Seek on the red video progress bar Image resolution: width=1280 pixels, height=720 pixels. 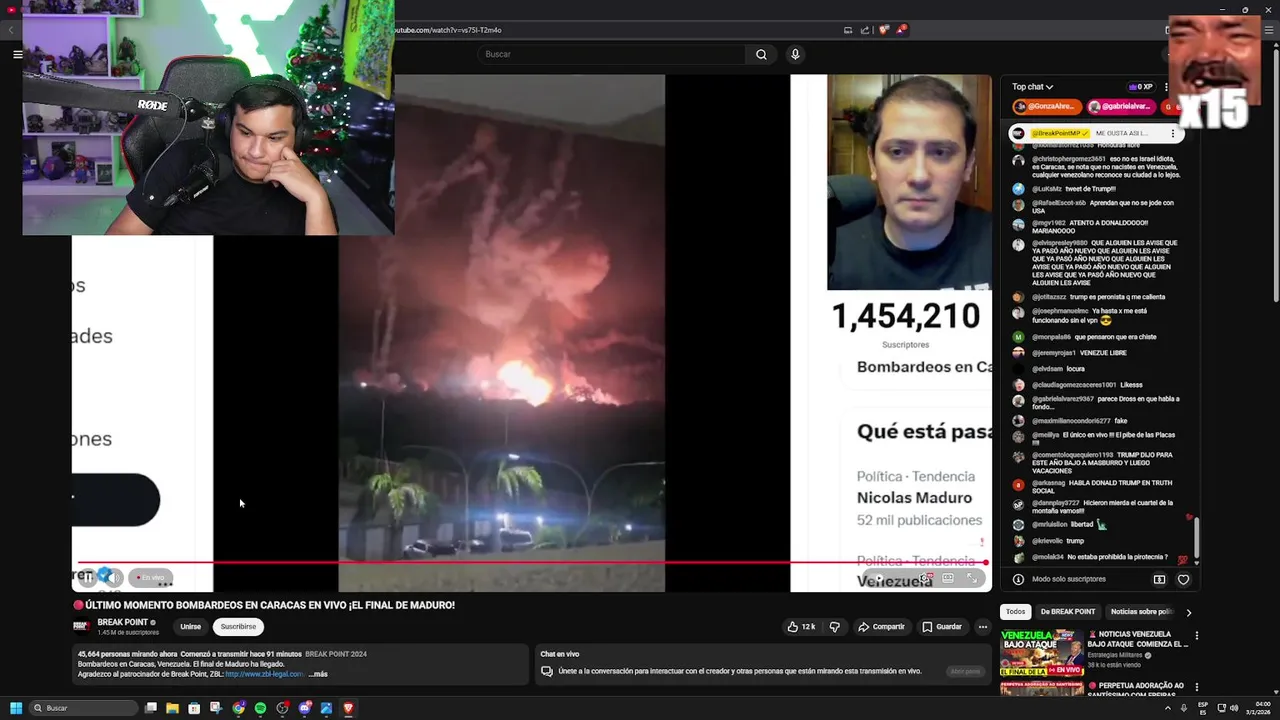pos(532,562)
